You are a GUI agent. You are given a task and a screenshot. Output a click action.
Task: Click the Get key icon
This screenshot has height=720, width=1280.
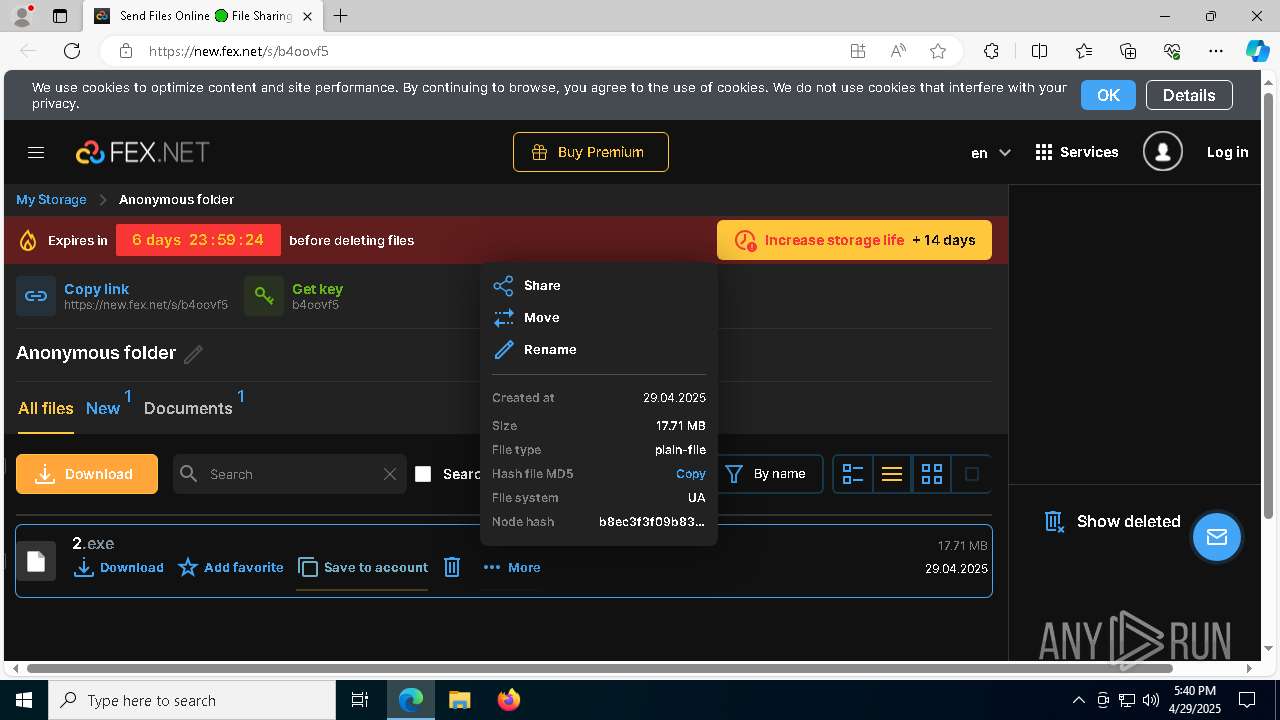pyautogui.click(x=264, y=296)
